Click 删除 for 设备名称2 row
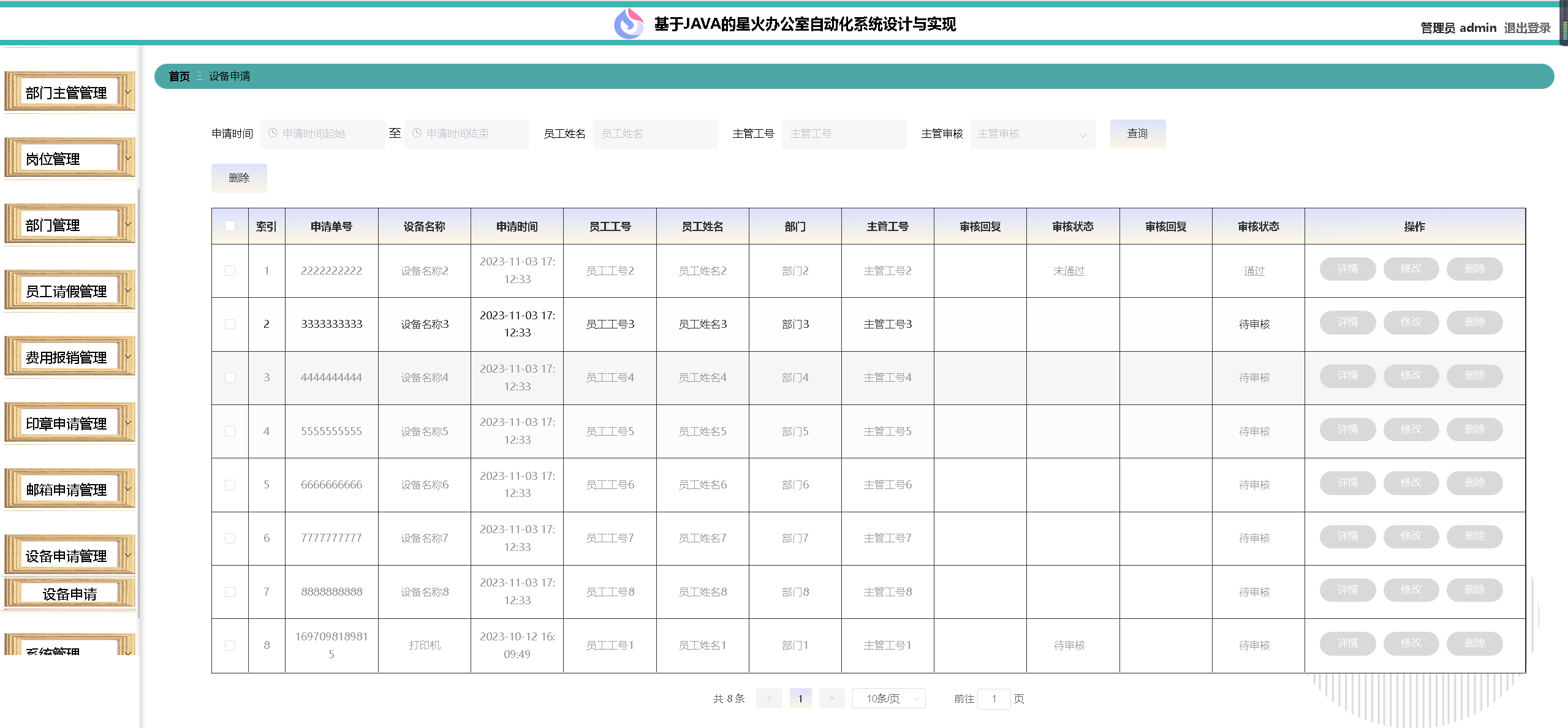The image size is (1568, 728). coord(1474,269)
